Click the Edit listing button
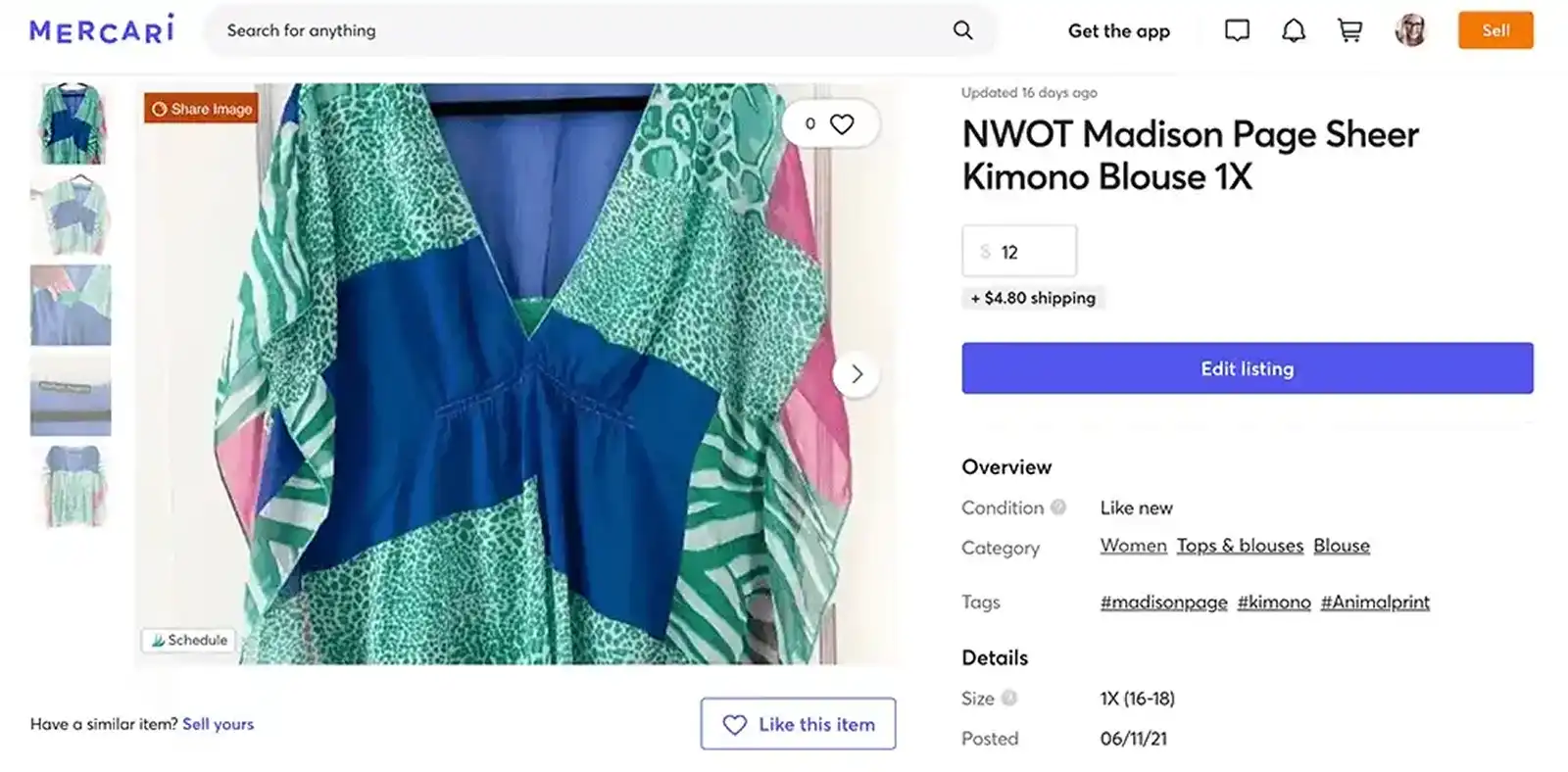The image size is (1568, 772). 1246,368
